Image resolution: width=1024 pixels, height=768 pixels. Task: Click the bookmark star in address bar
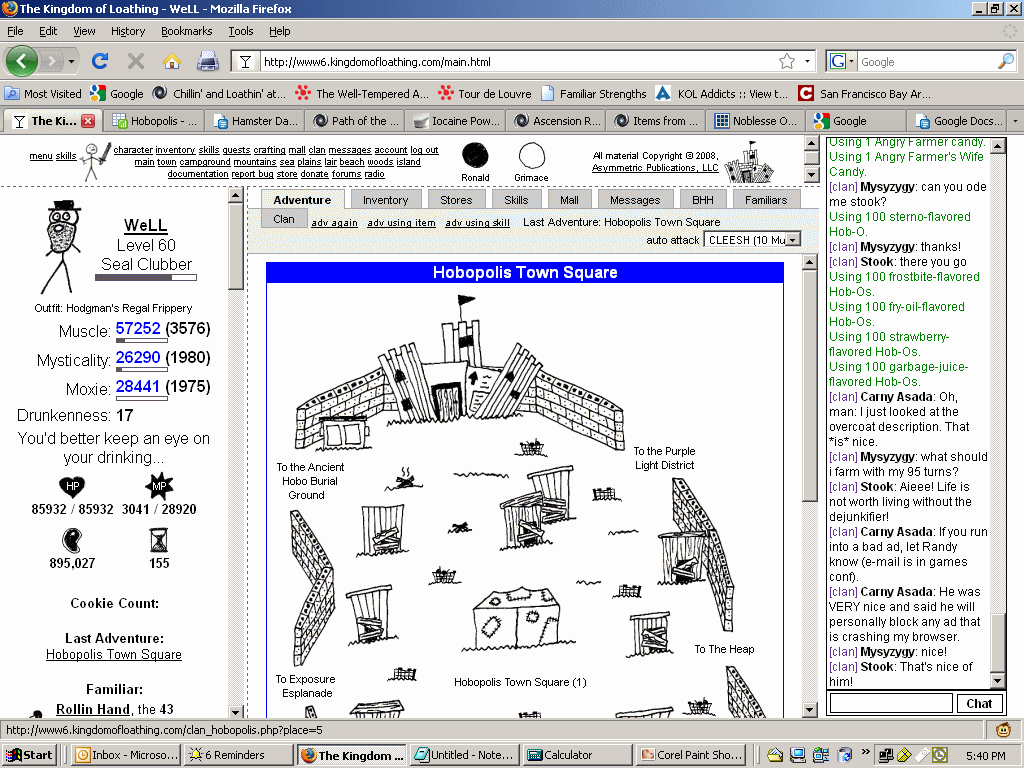coord(787,62)
